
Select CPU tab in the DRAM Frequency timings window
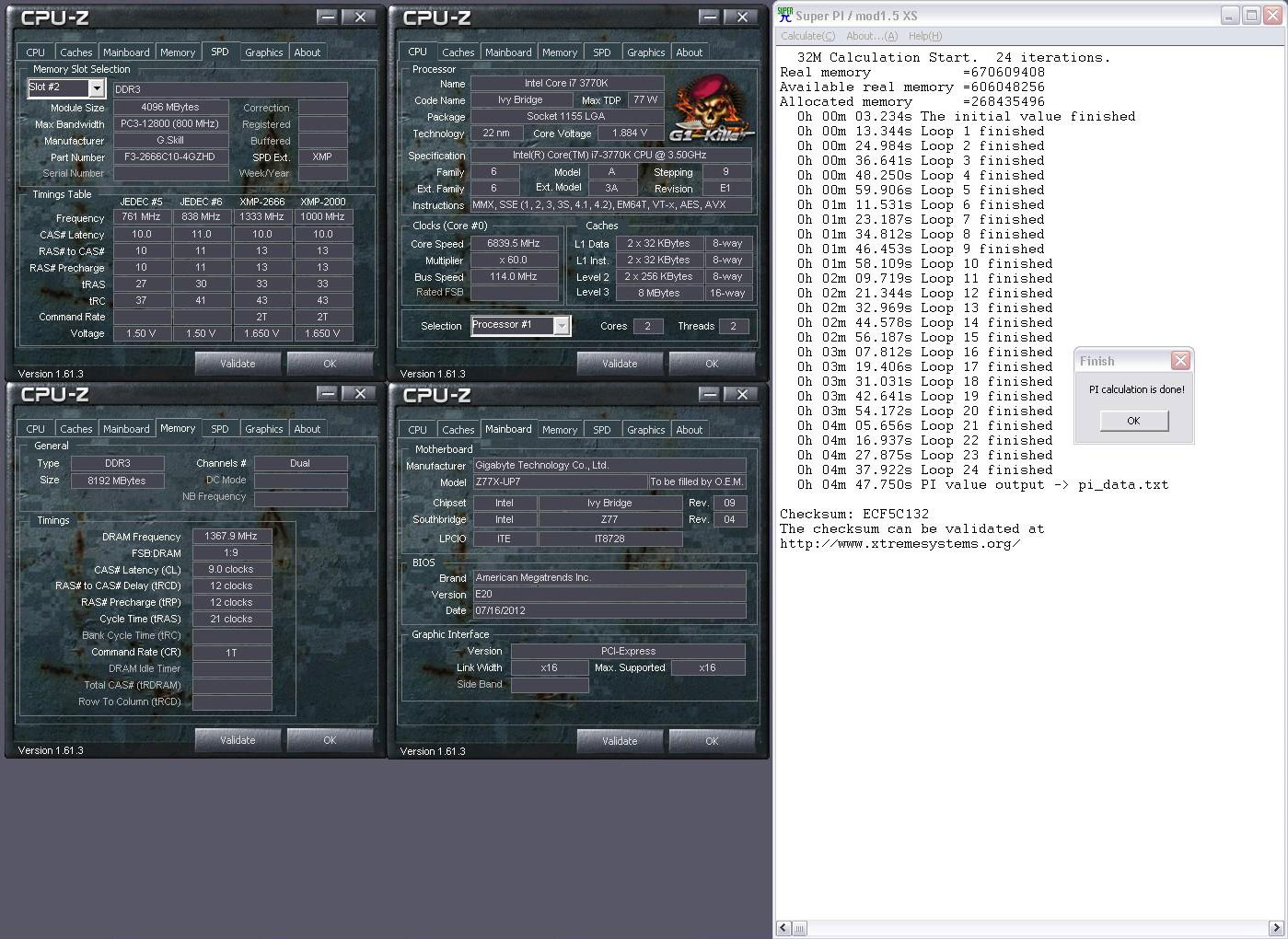[36, 429]
